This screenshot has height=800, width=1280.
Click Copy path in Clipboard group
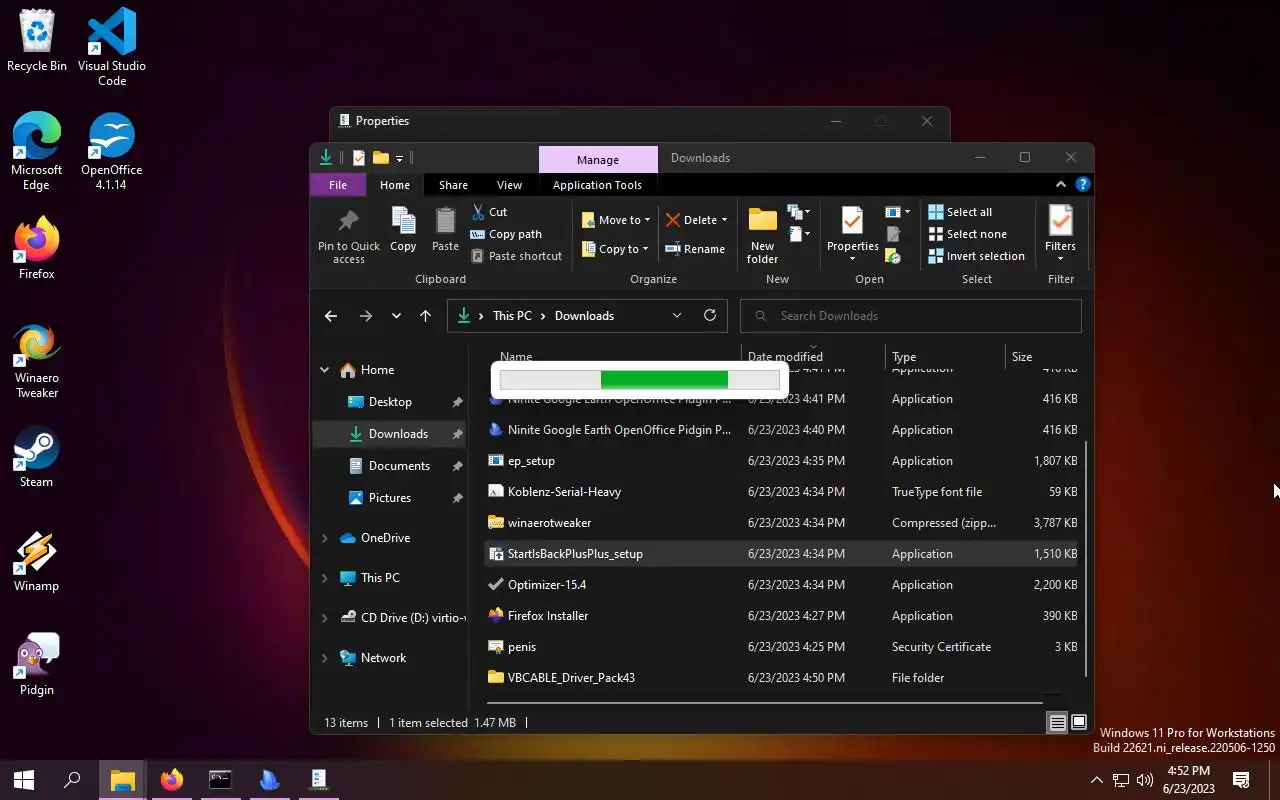coord(506,234)
